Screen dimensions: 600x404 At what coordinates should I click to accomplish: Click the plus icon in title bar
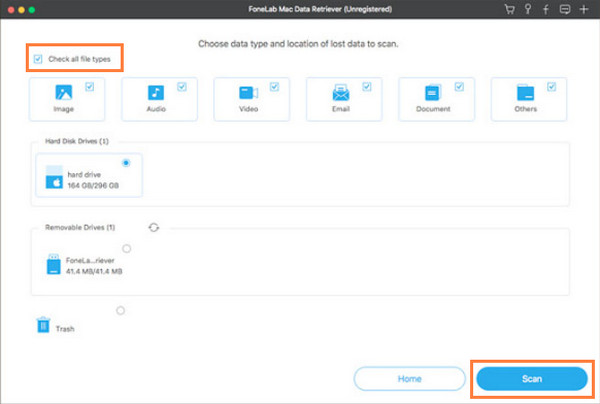[x=584, y=9]
